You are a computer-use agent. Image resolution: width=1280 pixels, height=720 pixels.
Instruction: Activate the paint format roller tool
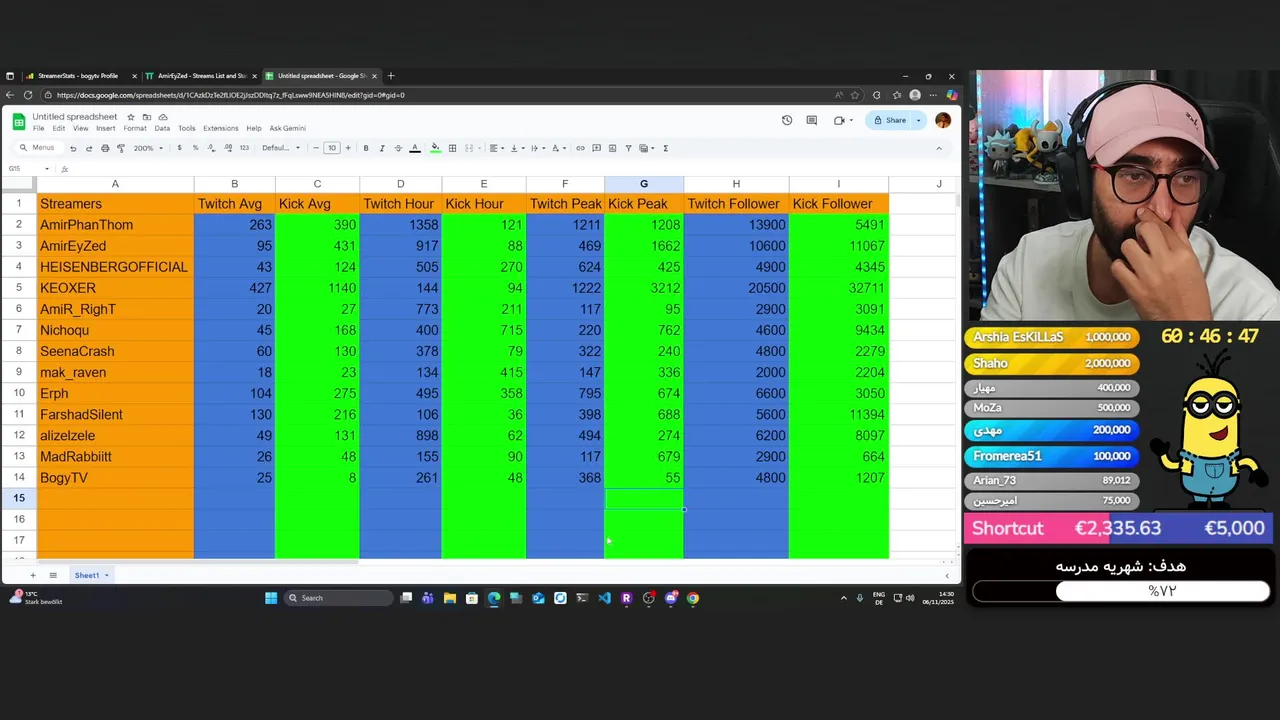tap(121, 148)
